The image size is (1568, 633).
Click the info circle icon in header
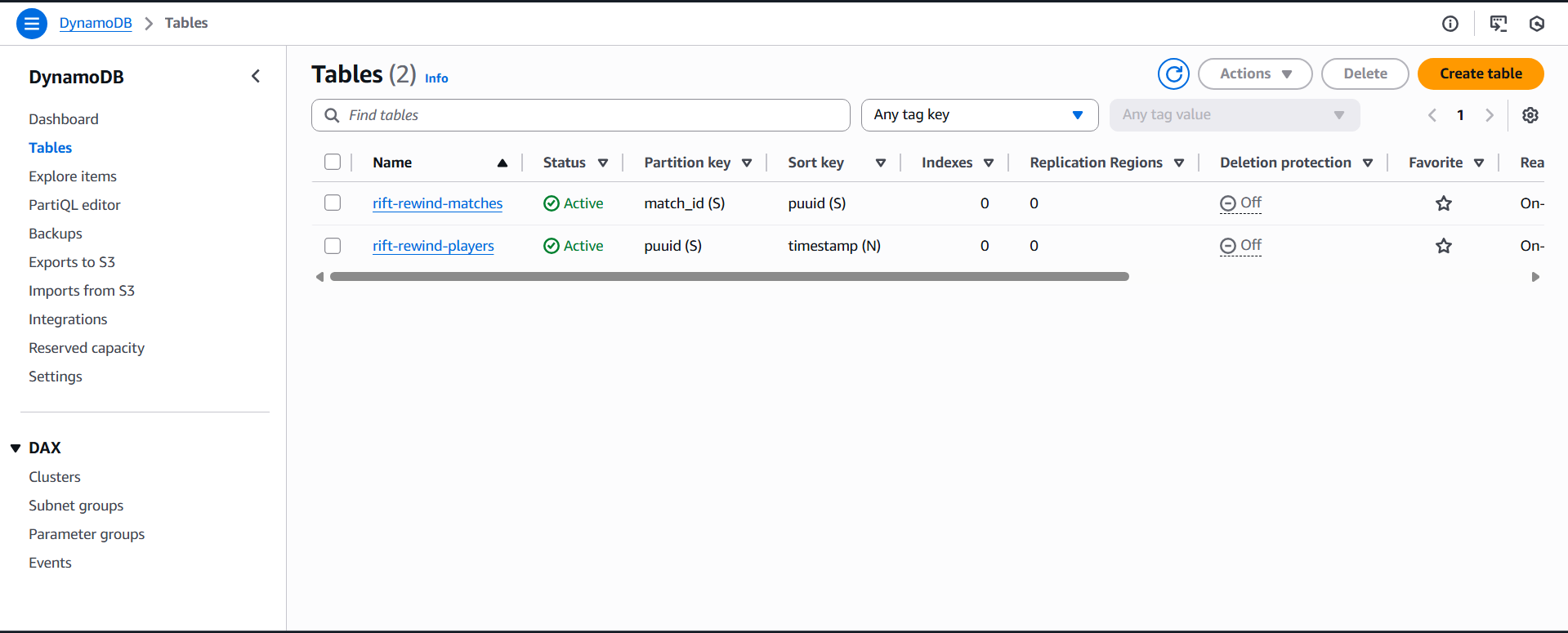(1450, 24)
